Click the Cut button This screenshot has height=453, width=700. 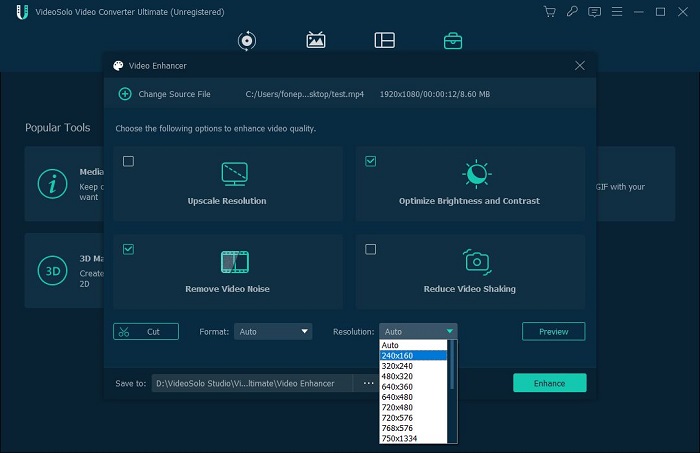(146, 332)
